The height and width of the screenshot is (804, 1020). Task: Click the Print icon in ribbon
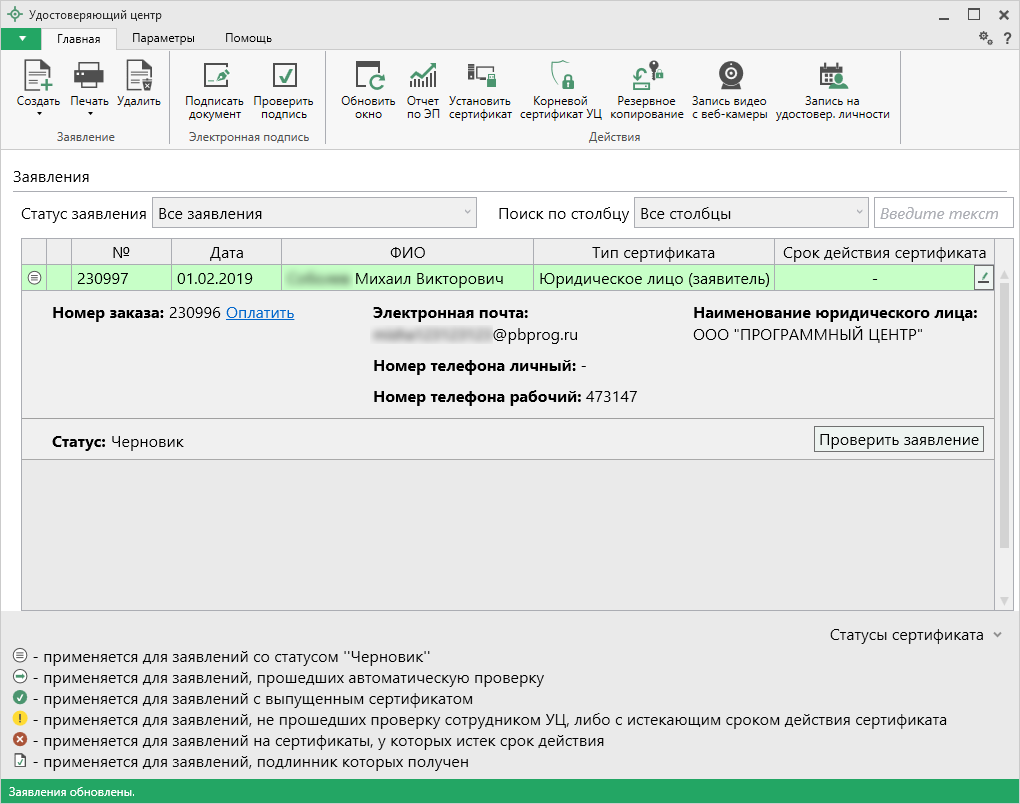click(x=89, y=77)
